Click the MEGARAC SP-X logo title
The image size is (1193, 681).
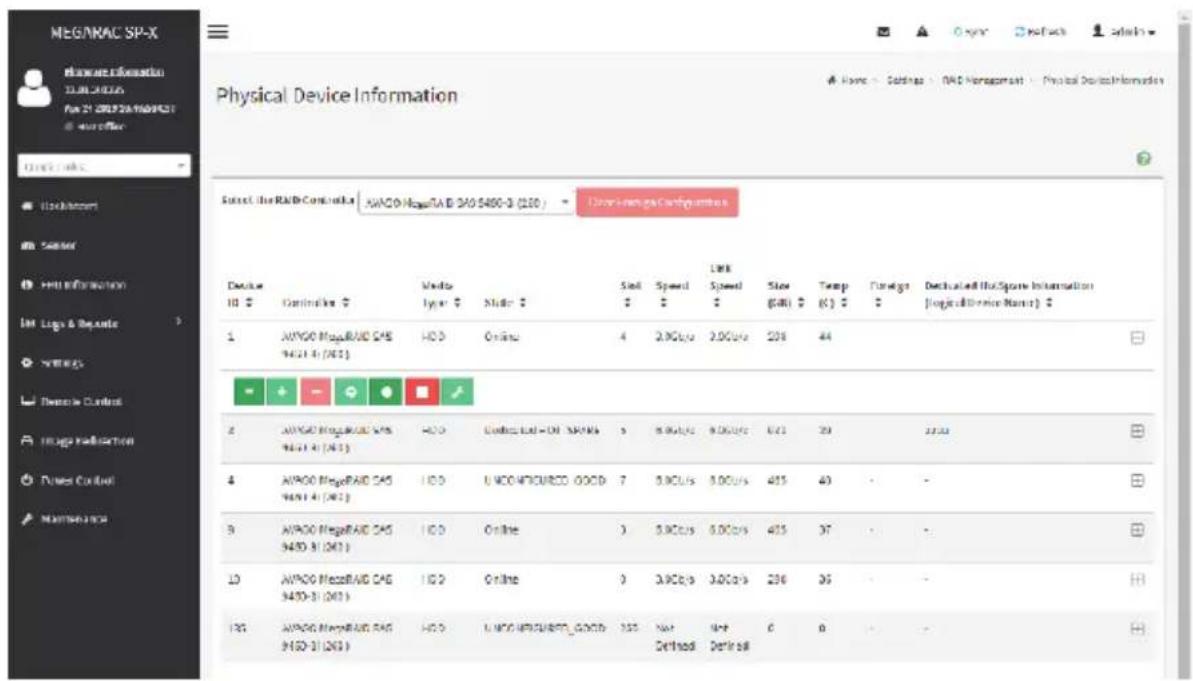[x=103, y=33]
